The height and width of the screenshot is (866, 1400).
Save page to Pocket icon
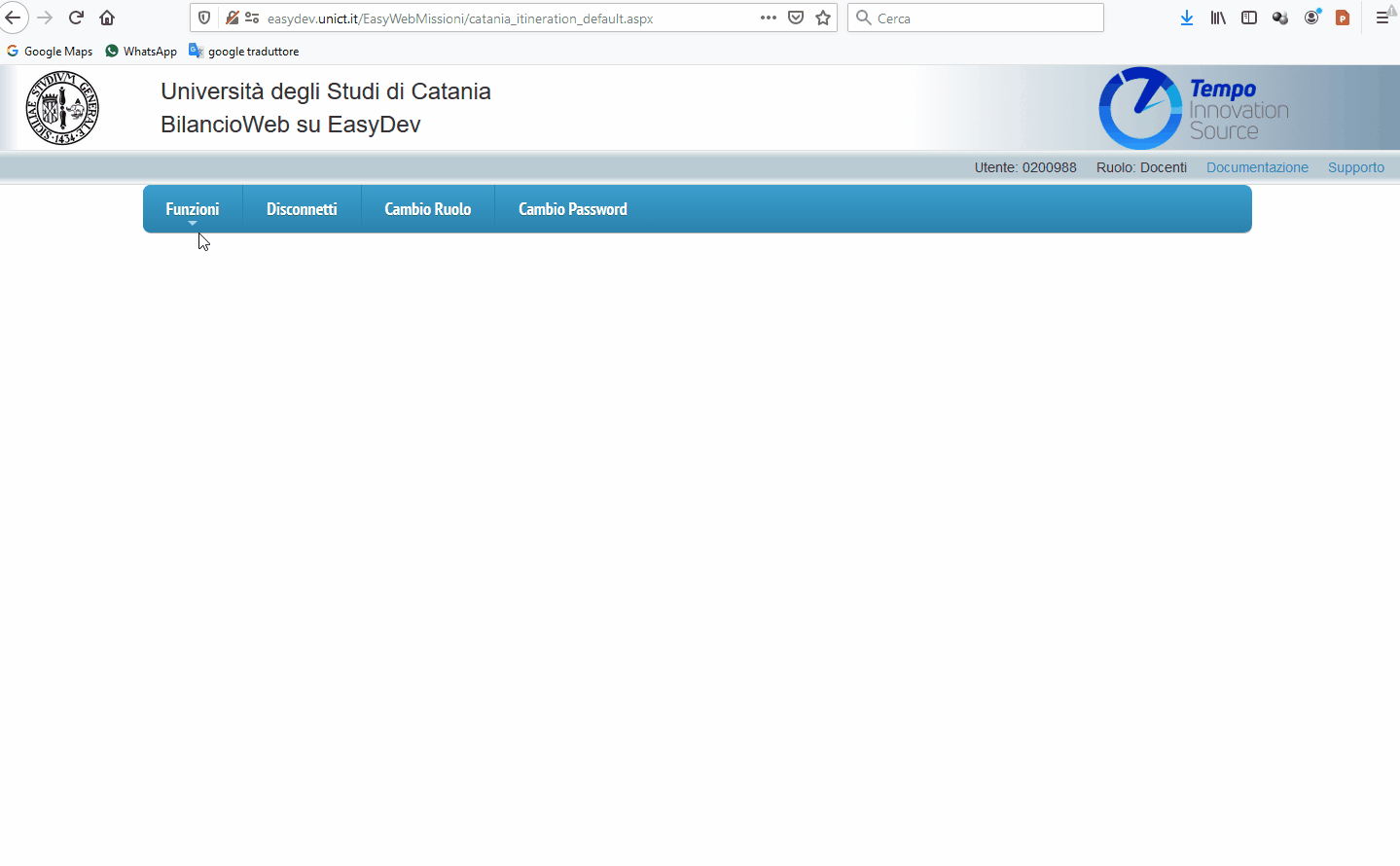[796, 18]
